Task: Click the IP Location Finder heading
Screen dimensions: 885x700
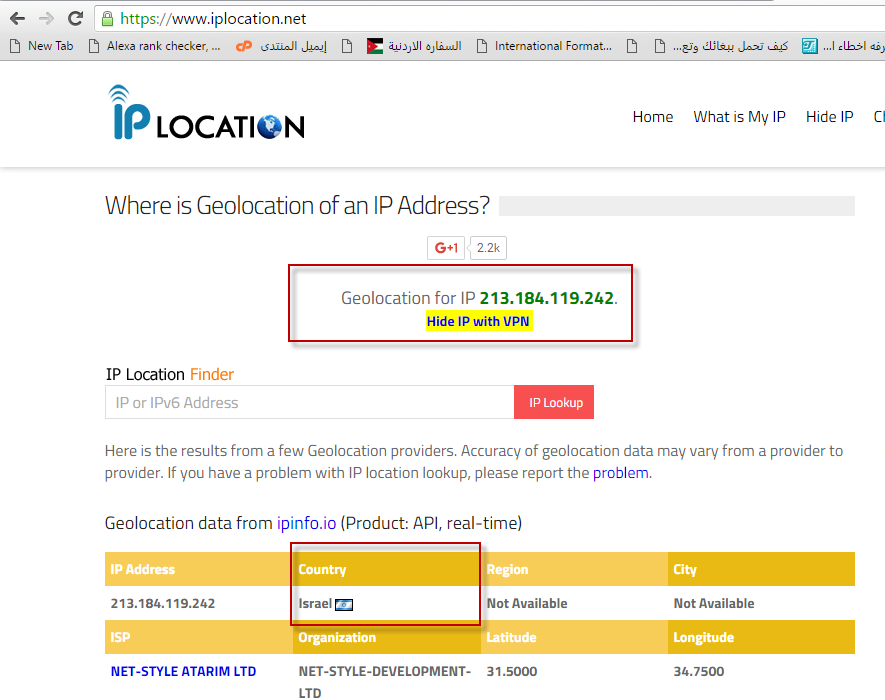Action: coord(169,374)
